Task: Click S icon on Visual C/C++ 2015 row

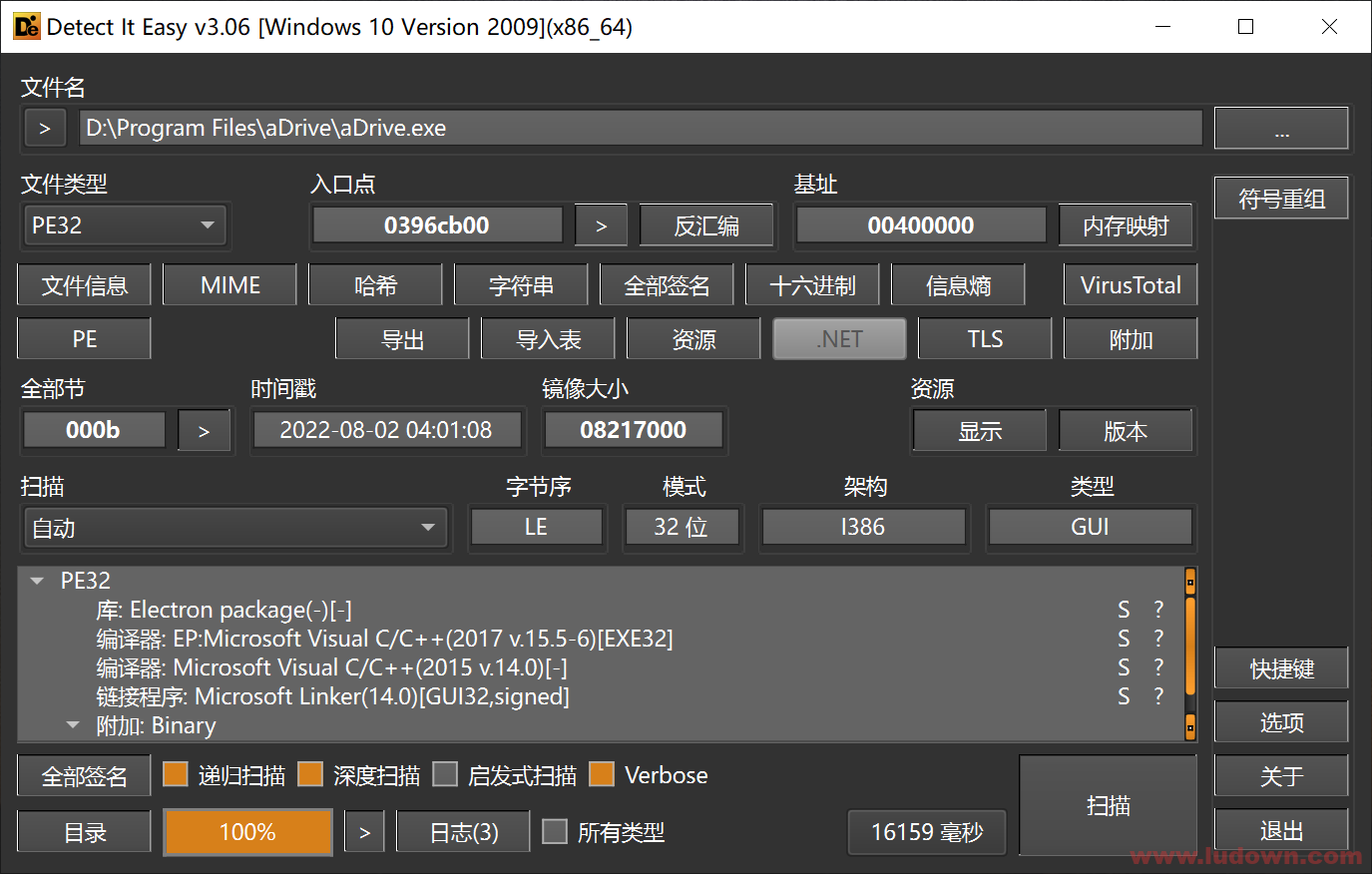Action: pyautogui.click(x=1125, y=667)
